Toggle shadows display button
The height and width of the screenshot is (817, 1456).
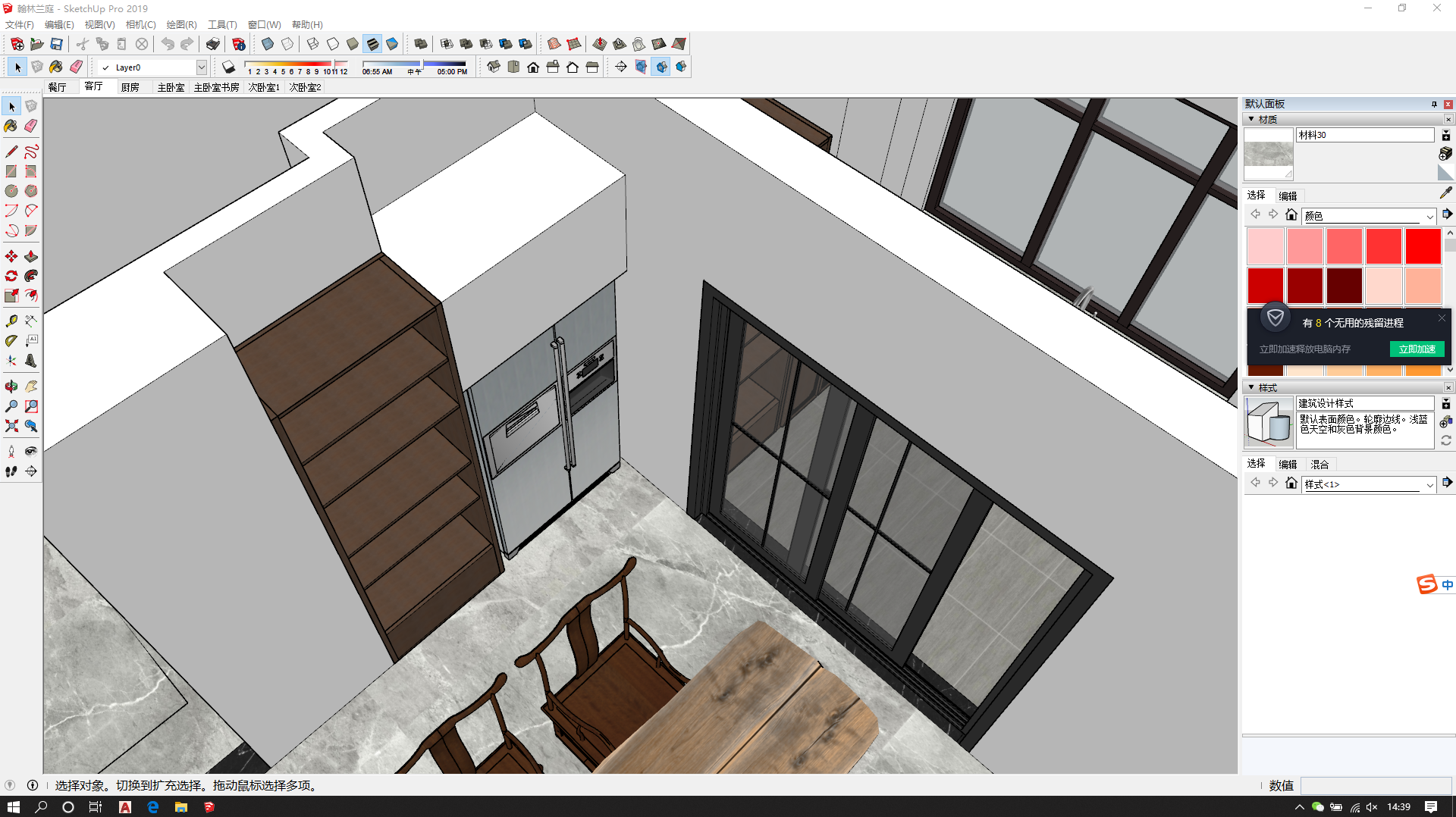pos(228,67)
